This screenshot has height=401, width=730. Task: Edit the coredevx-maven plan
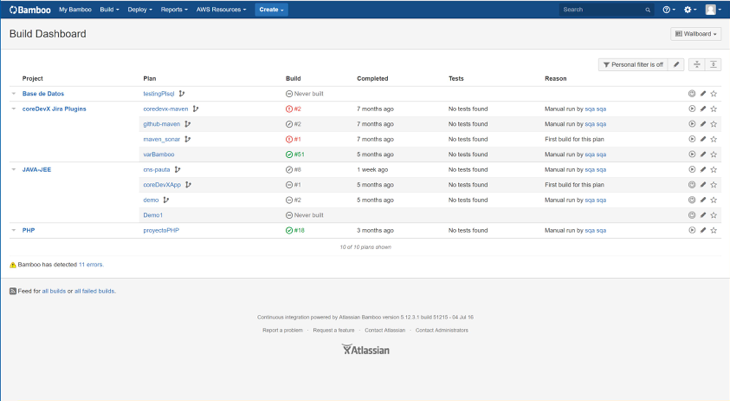pos(703,109)
